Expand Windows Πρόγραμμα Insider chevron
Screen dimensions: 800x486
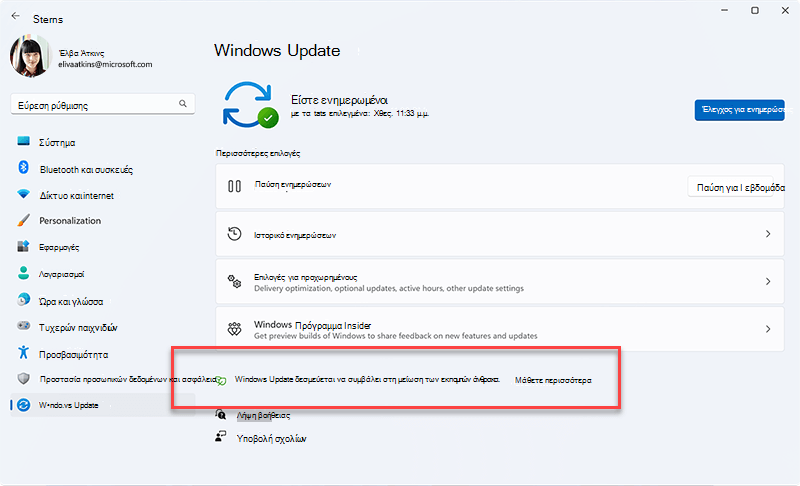tap(768, 329)
